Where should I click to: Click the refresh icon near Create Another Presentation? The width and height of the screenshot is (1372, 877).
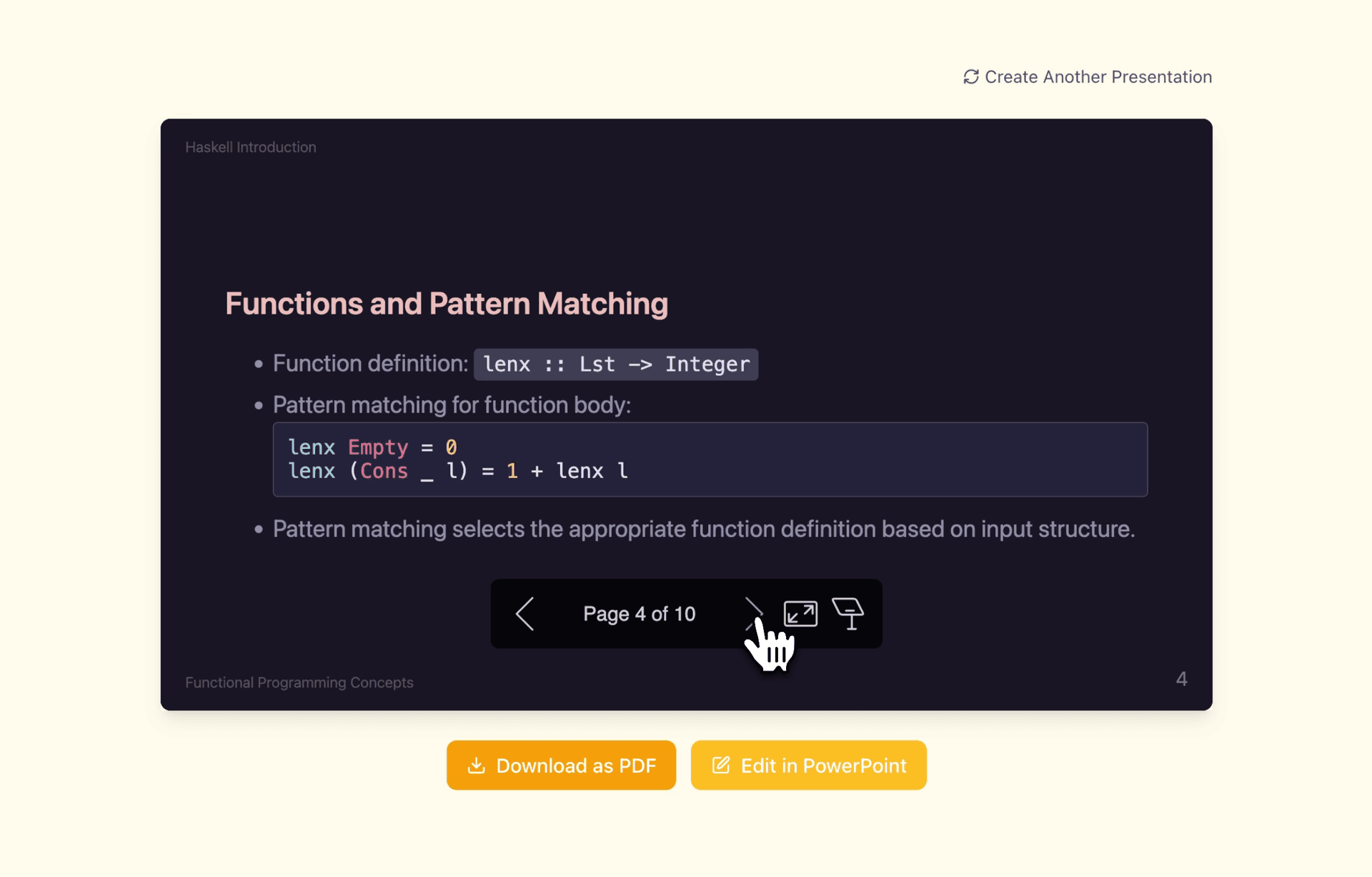coord(970,76)
